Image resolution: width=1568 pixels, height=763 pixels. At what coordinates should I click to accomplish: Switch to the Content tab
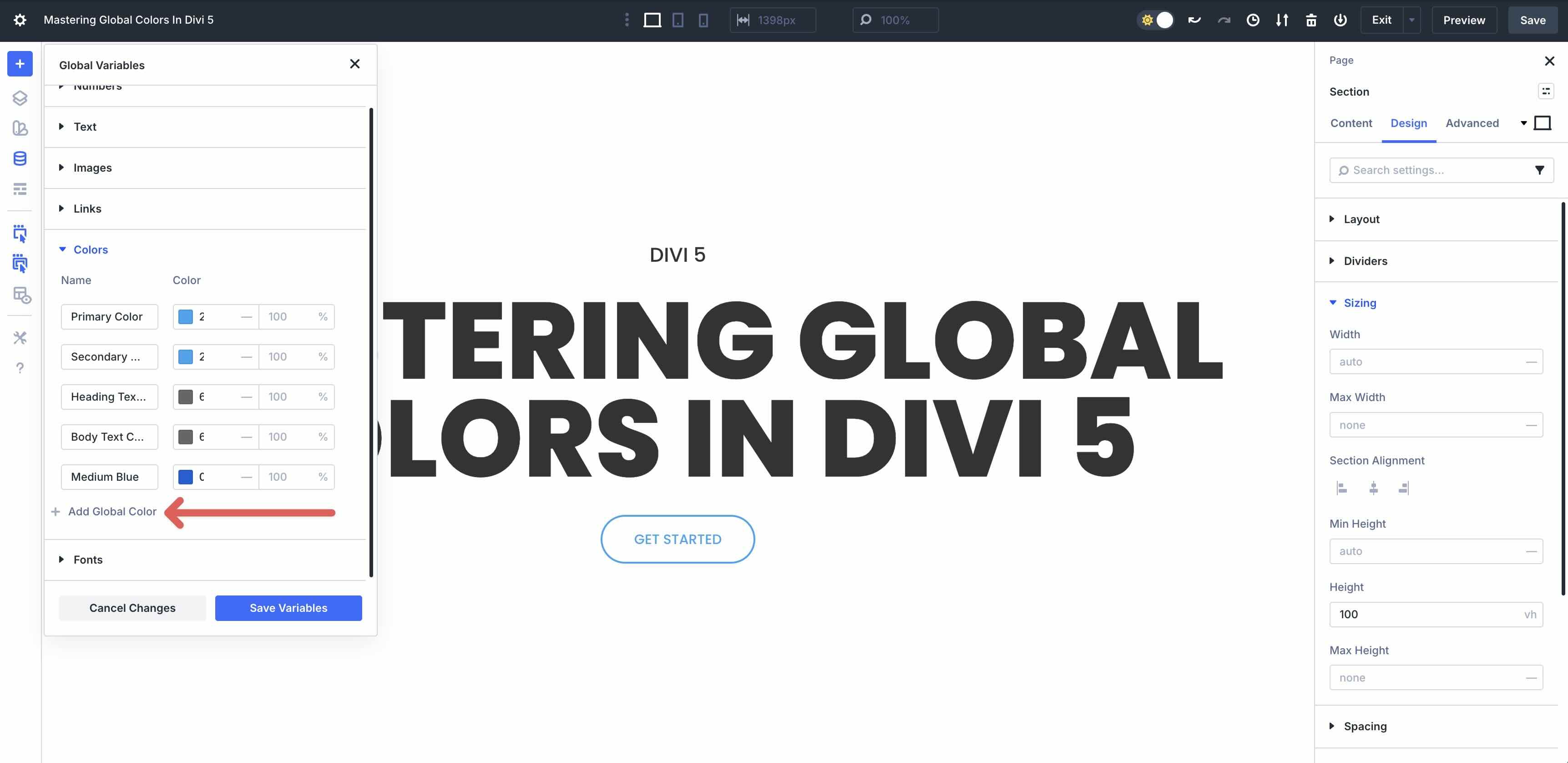pyautogui.click(x=1351, y=123)
